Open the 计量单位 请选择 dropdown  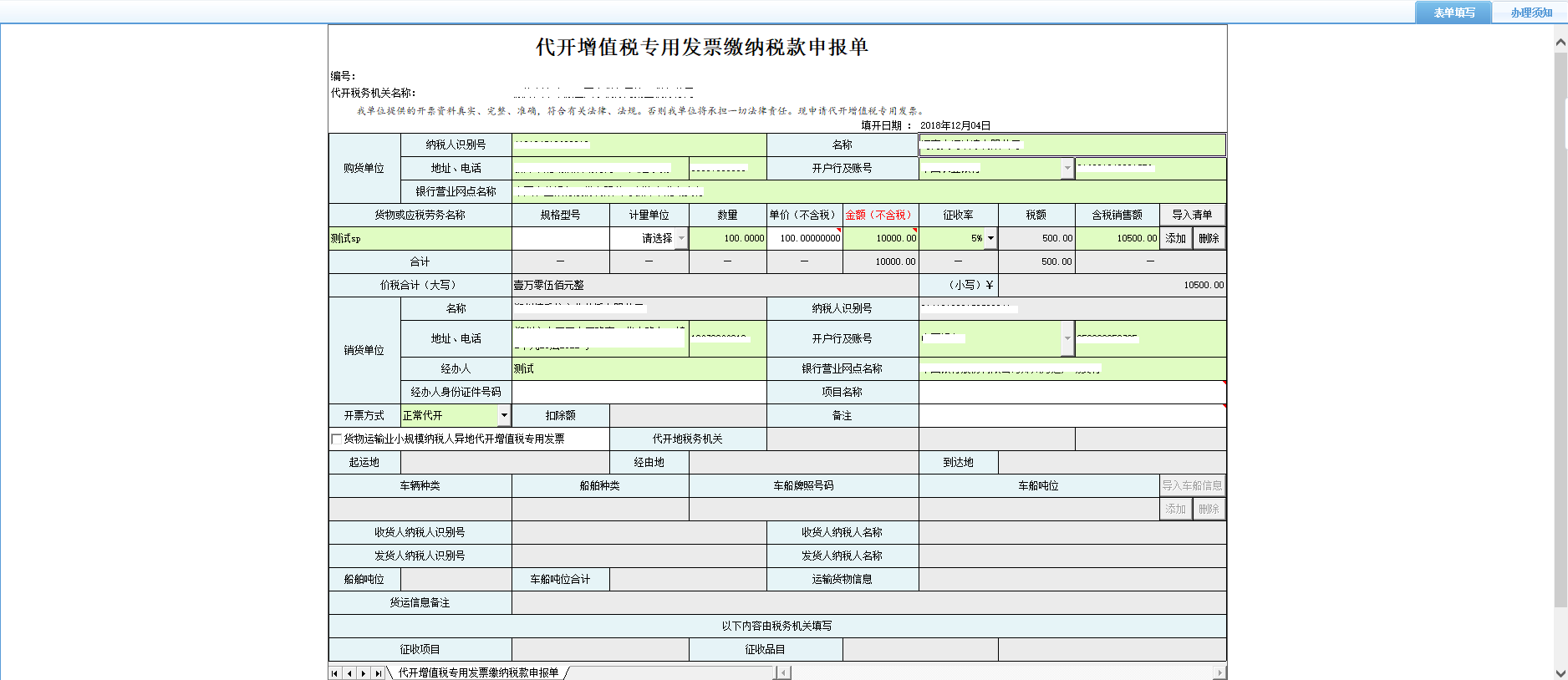[x=680, y=239]
